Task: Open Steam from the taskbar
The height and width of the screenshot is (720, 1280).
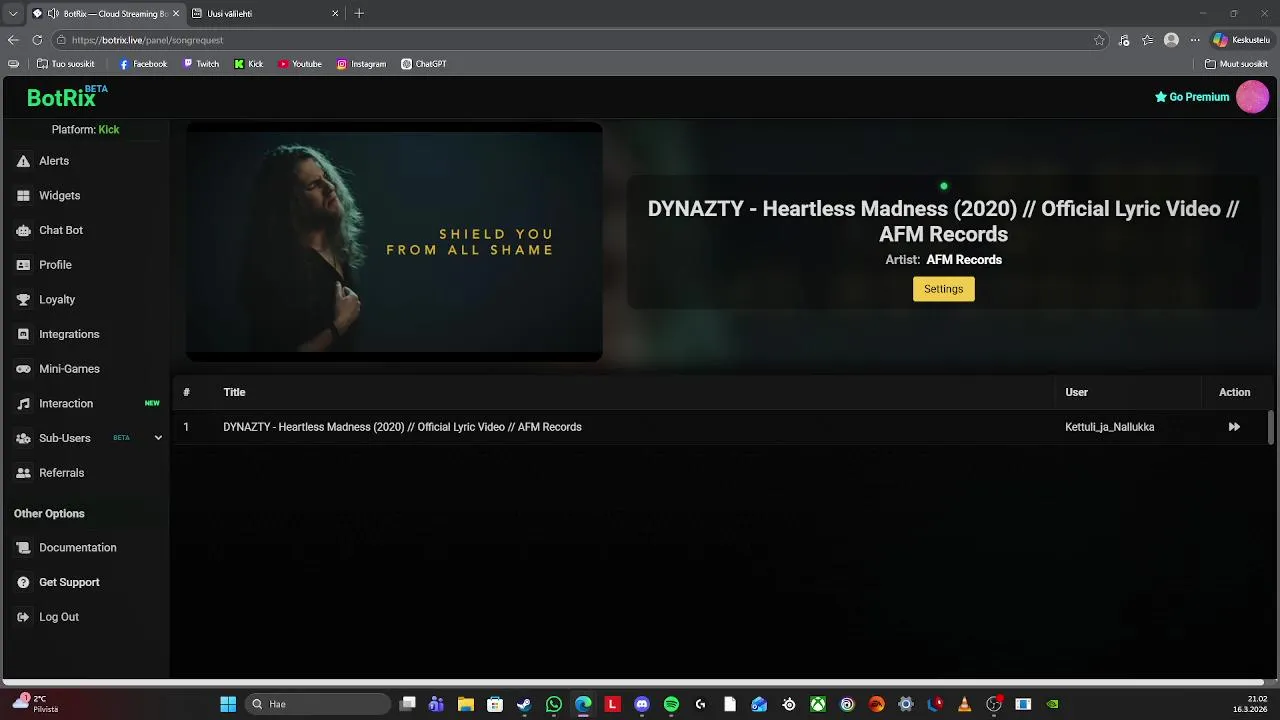Action: tap(524, 704)
